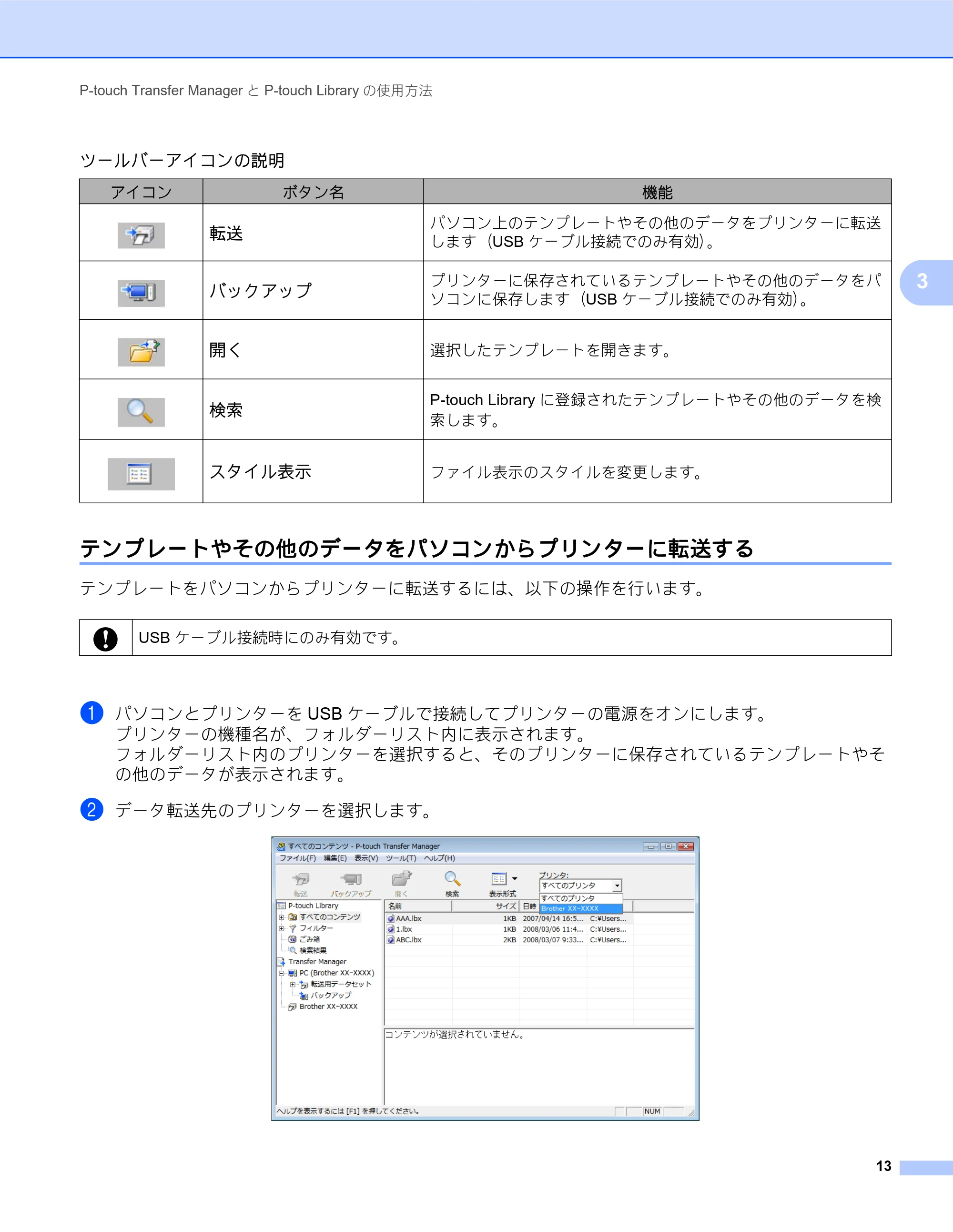Click the バックアップ toolbar icon in Transfer Manager window

351,879
